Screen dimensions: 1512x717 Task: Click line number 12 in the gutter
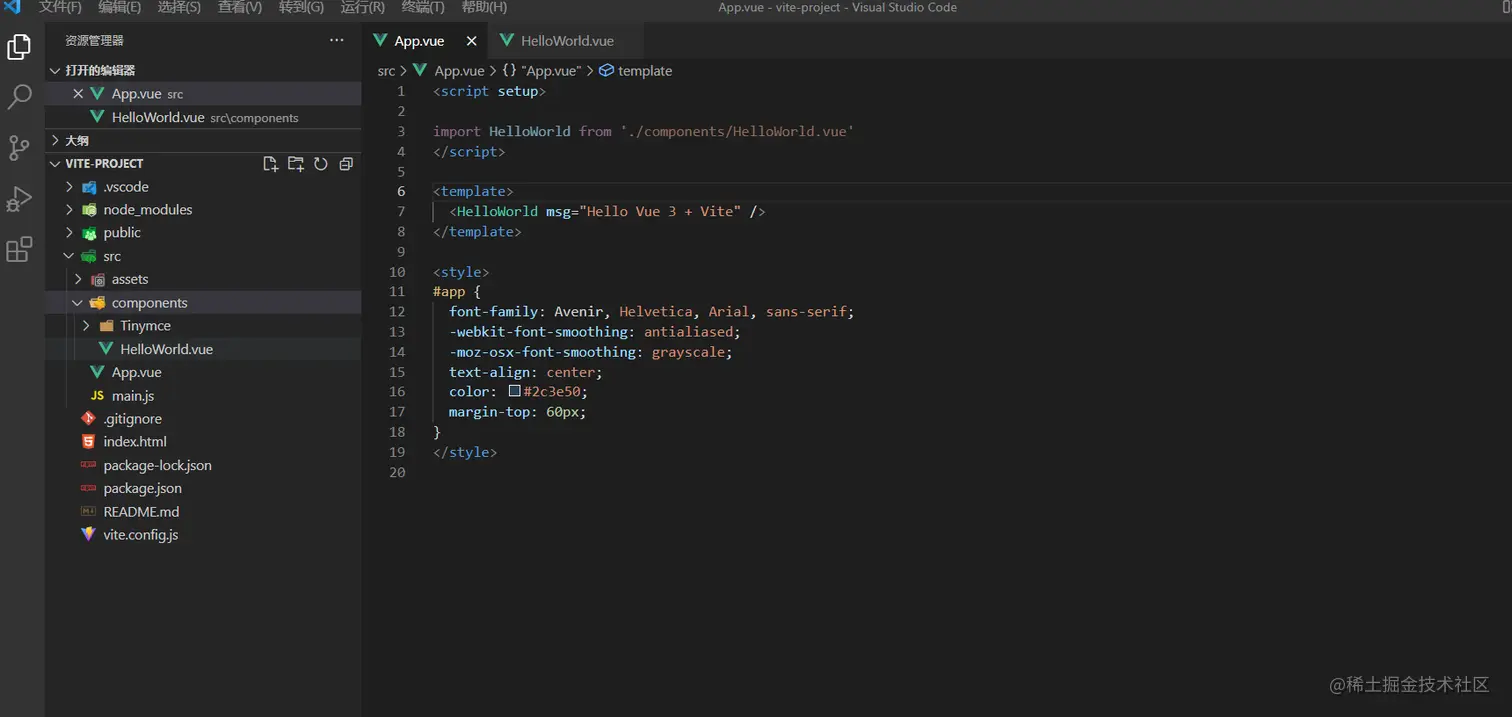[397, 312]
